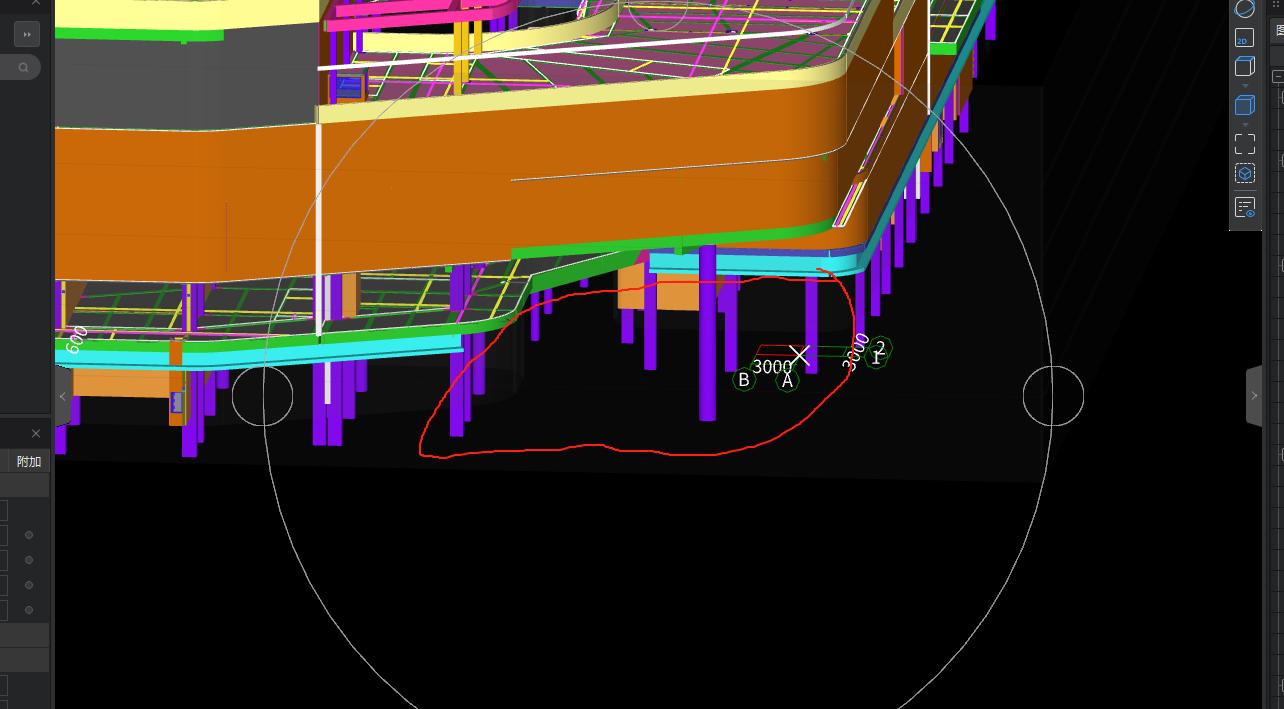Switch to the 2D view mode
The height and width of the screenshot is (709, 1284).
click(1244, 39)
